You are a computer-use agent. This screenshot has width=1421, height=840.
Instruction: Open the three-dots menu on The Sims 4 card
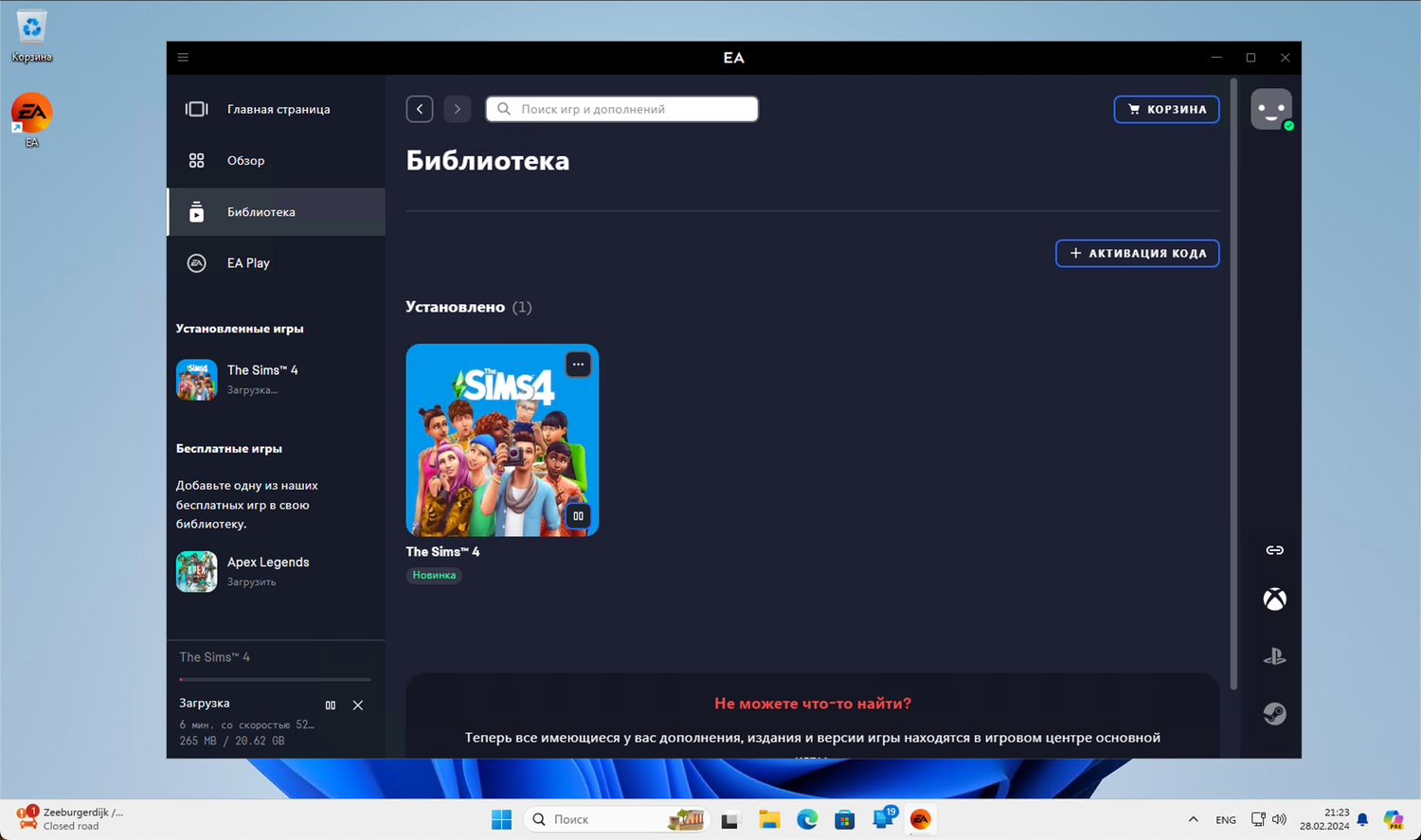pos(578,365)
